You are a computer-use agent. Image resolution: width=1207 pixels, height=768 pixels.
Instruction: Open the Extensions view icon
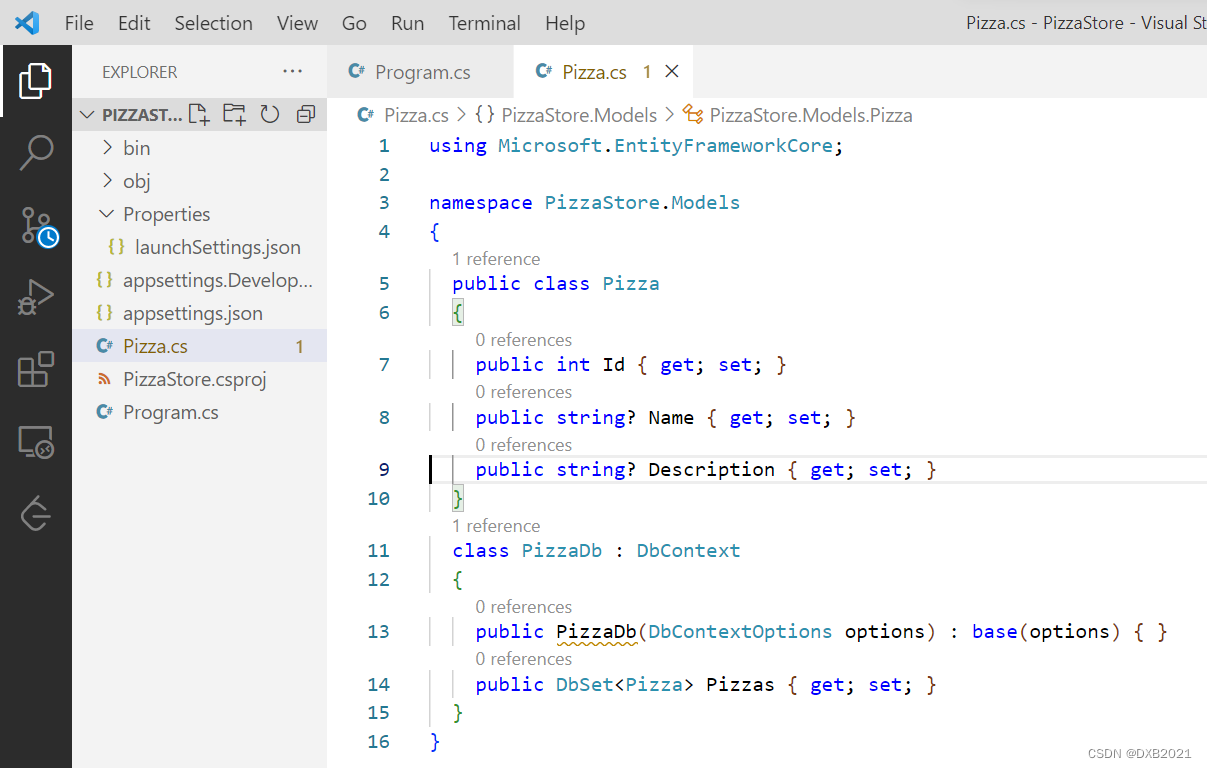click(x=36, y=369)
